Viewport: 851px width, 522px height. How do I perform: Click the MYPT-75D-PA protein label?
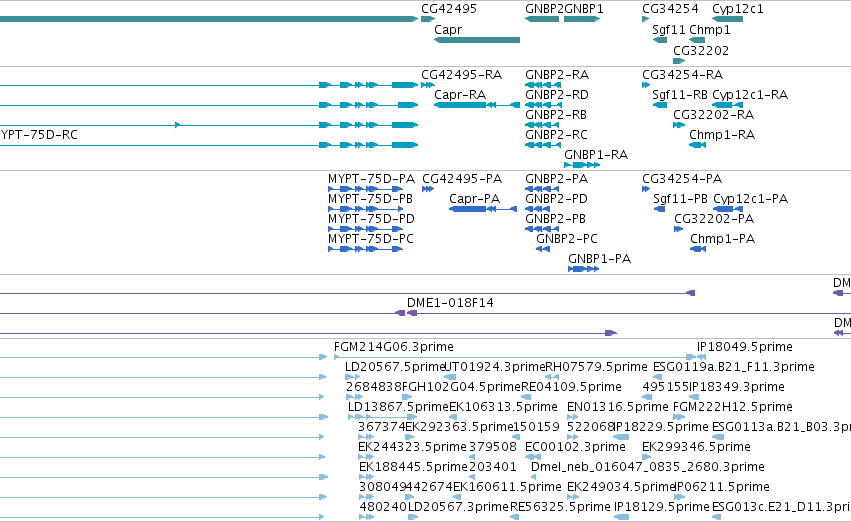coord(371,179)
